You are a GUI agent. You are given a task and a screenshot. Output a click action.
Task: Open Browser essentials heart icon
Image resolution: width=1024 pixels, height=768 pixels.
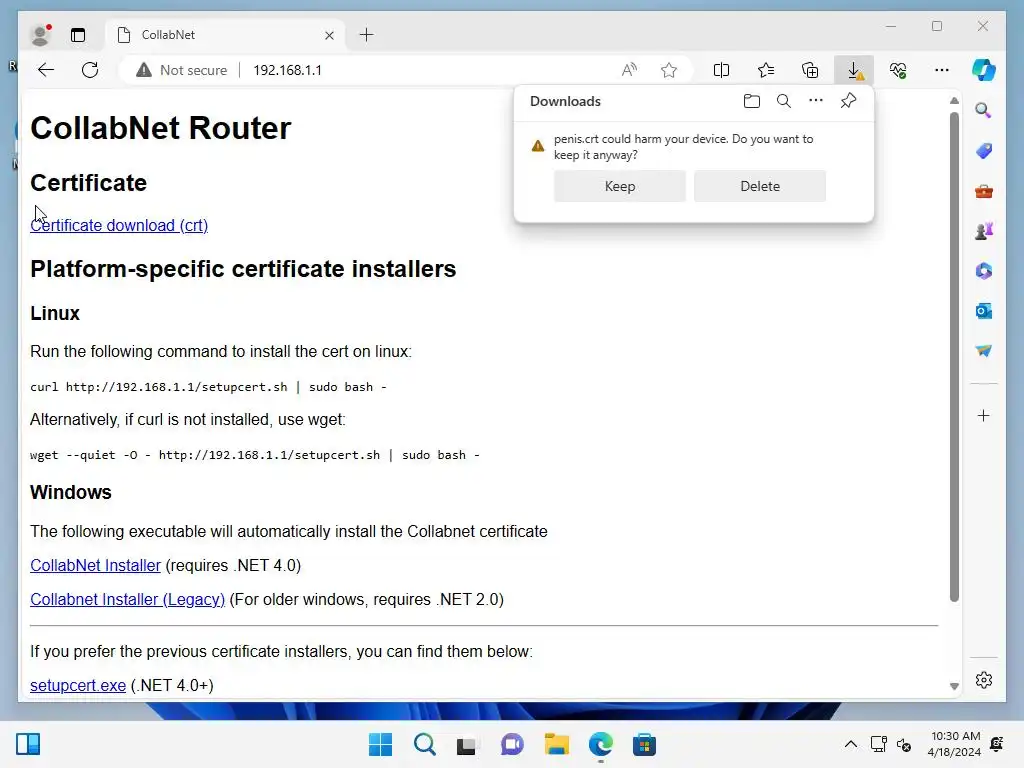pos(898,70)
